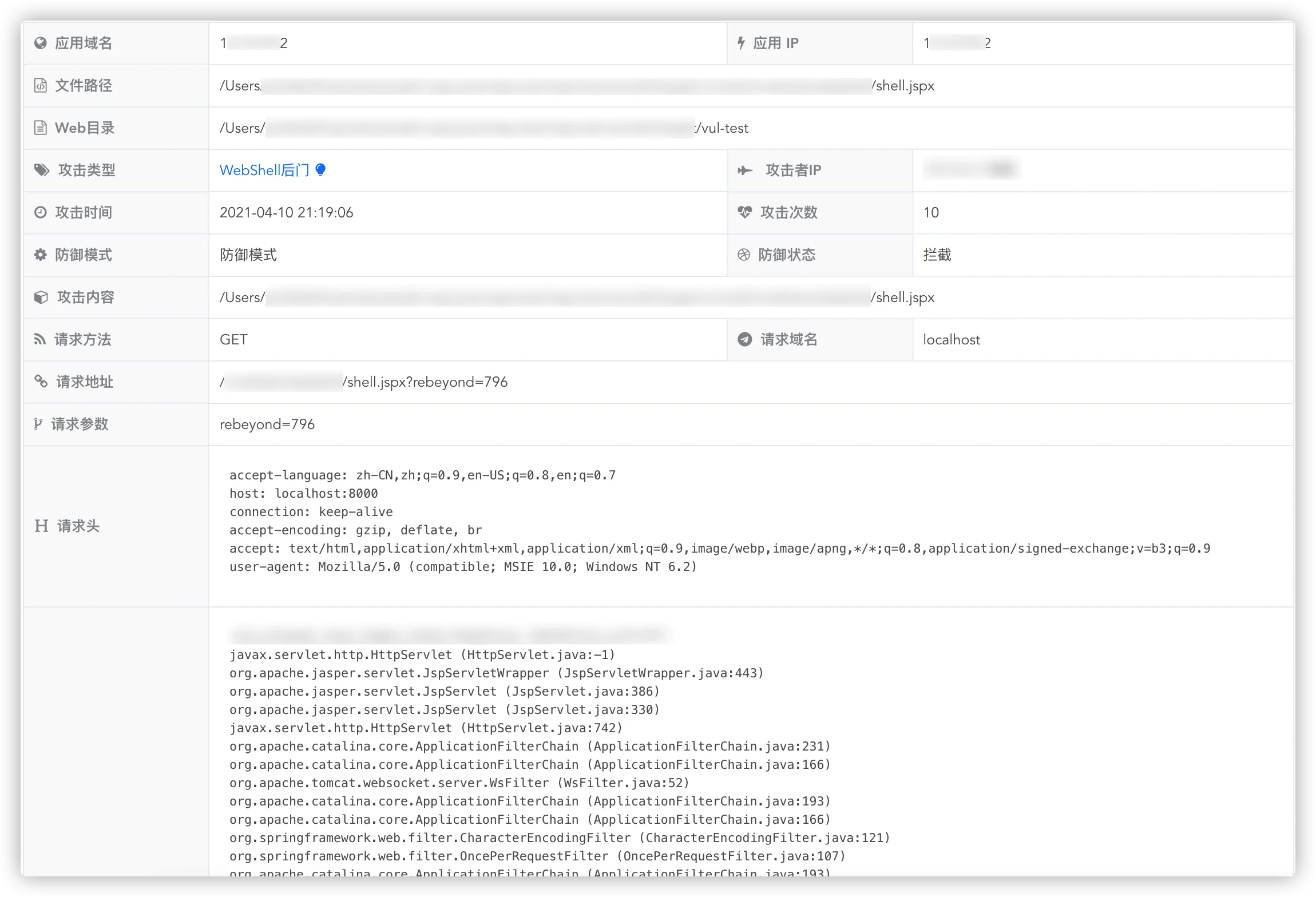Click the blue lightbulb hint icon
1316x897 pixels.
320,169
